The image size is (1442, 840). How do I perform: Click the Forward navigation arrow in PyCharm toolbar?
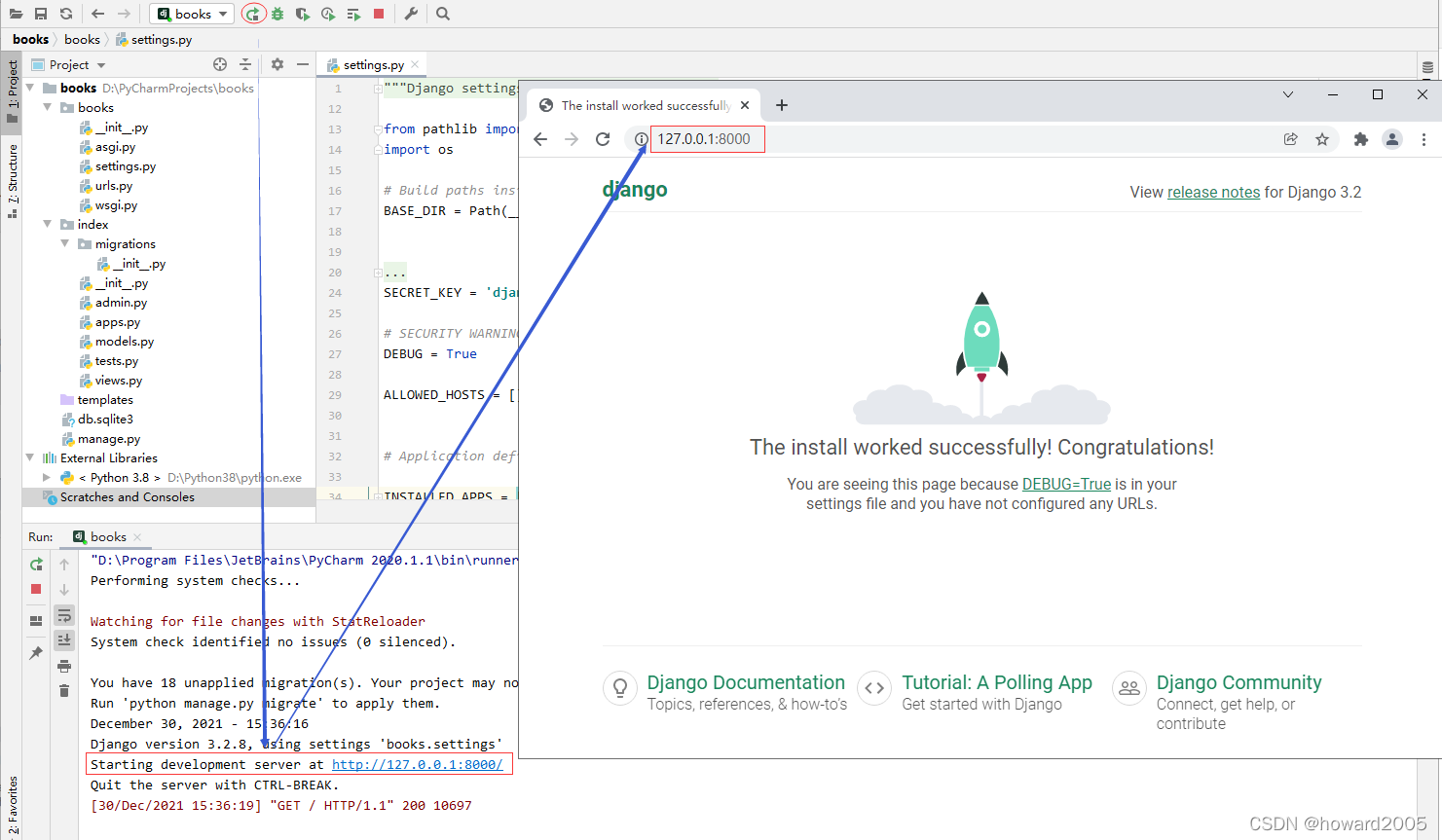pos(124,14)
